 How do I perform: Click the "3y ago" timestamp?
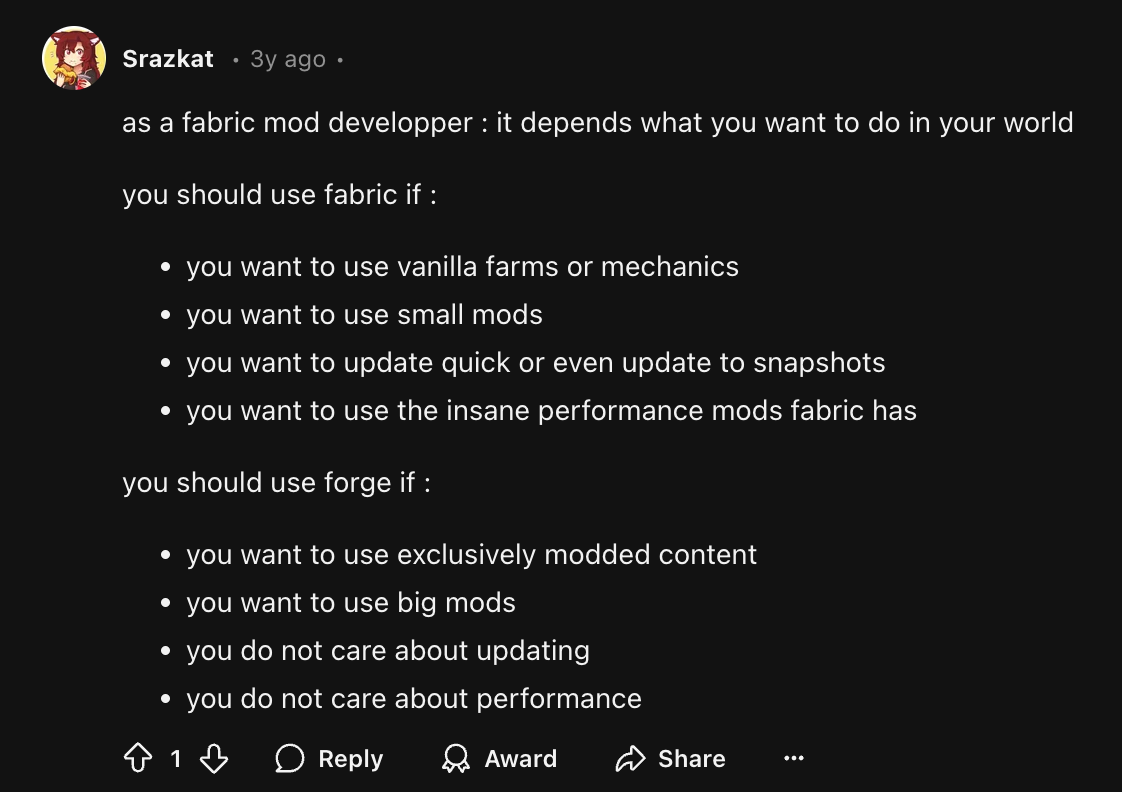(x=288, y=59)
